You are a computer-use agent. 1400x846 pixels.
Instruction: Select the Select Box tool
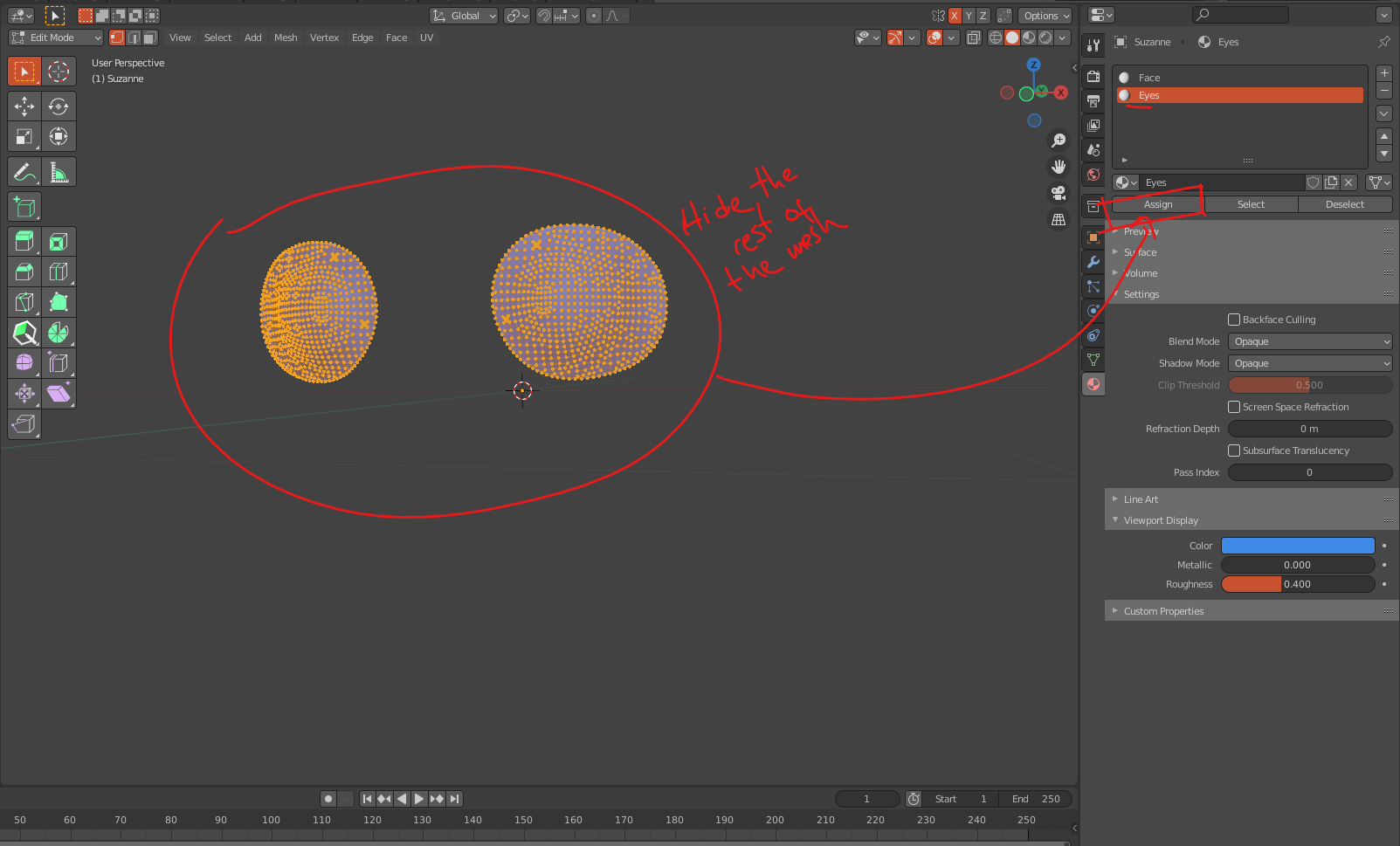pyautogui.click(x=24, y=72)
